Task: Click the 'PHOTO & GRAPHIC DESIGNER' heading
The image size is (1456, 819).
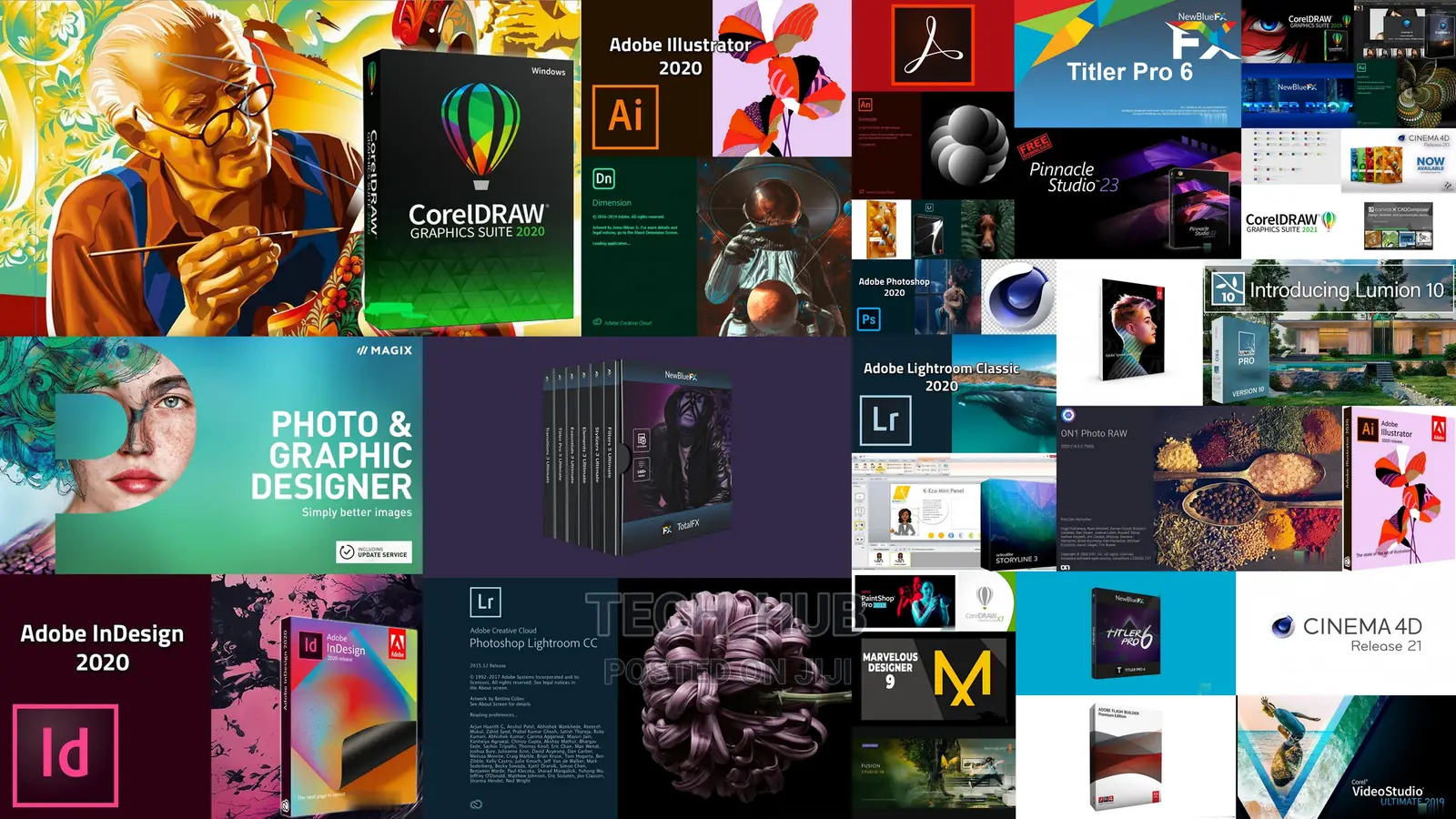Action: point(332,455)
